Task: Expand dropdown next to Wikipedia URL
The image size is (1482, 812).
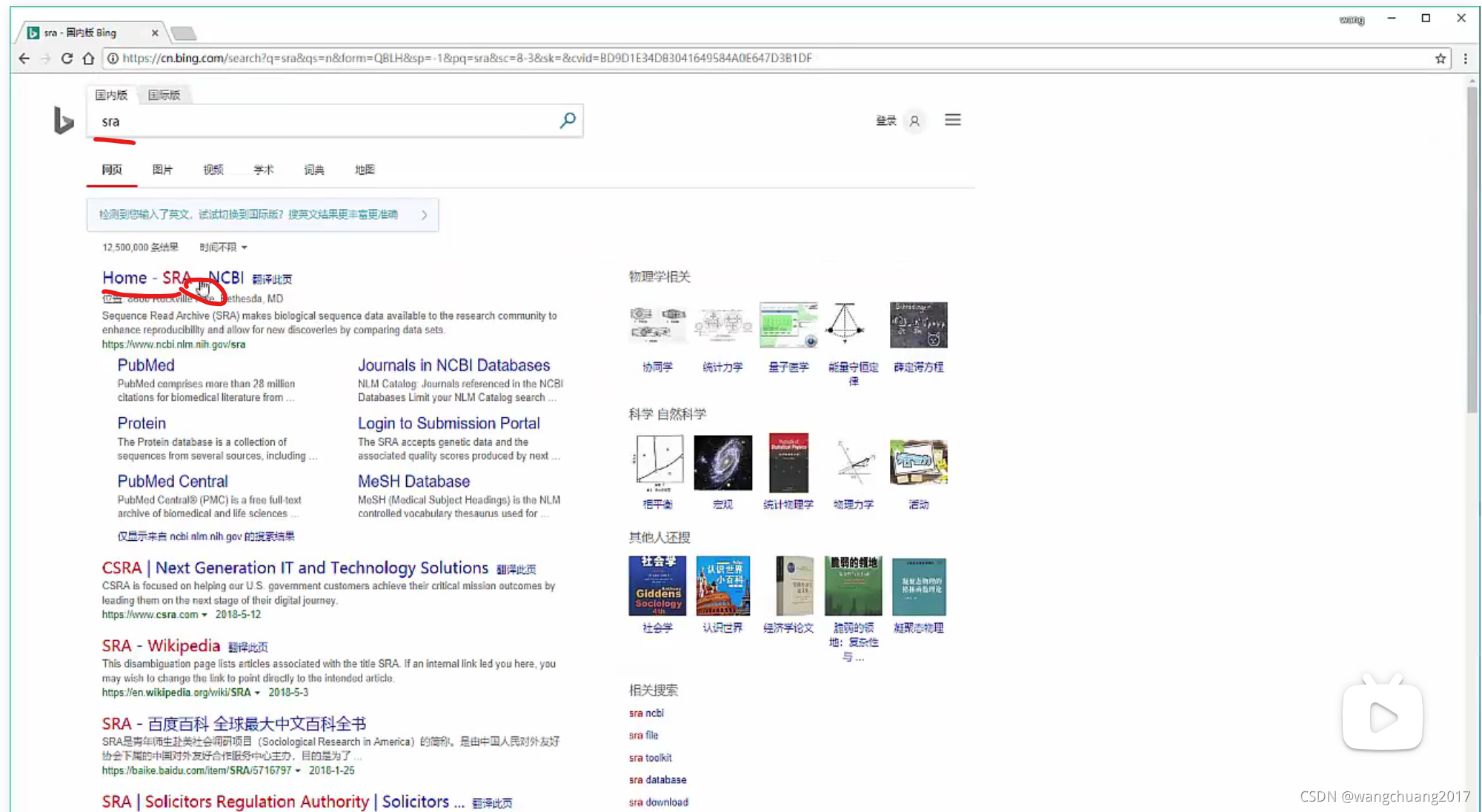Action: point(257,693)
